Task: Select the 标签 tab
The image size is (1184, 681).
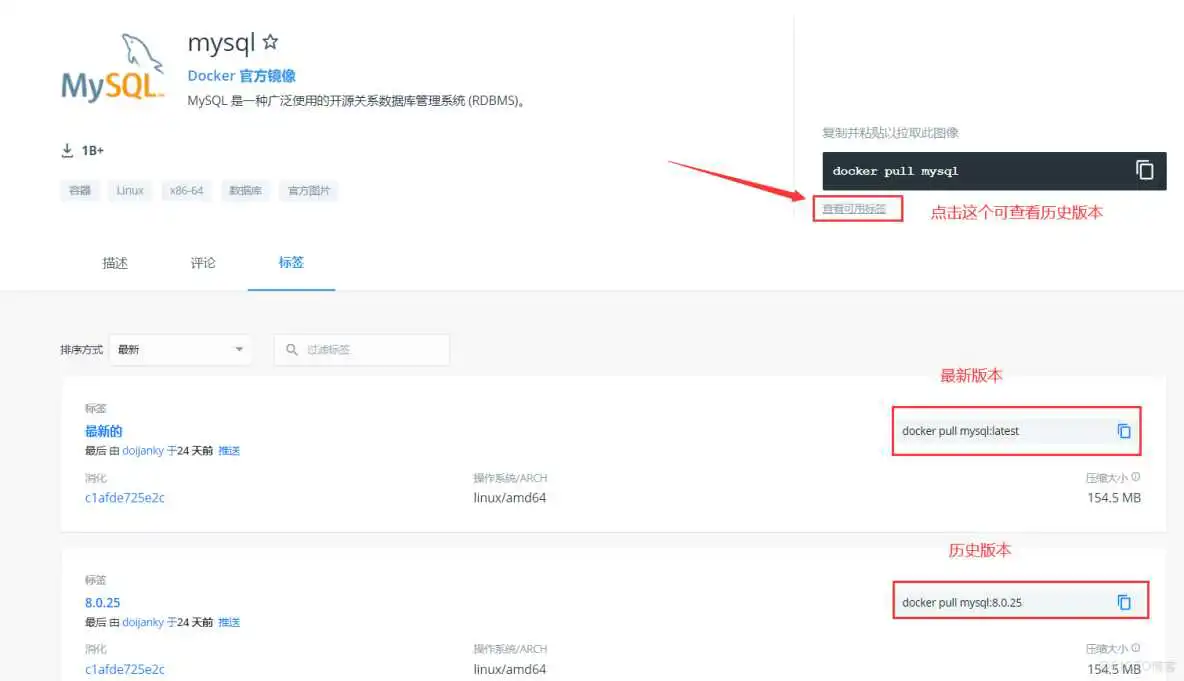Action: [290, 263]
